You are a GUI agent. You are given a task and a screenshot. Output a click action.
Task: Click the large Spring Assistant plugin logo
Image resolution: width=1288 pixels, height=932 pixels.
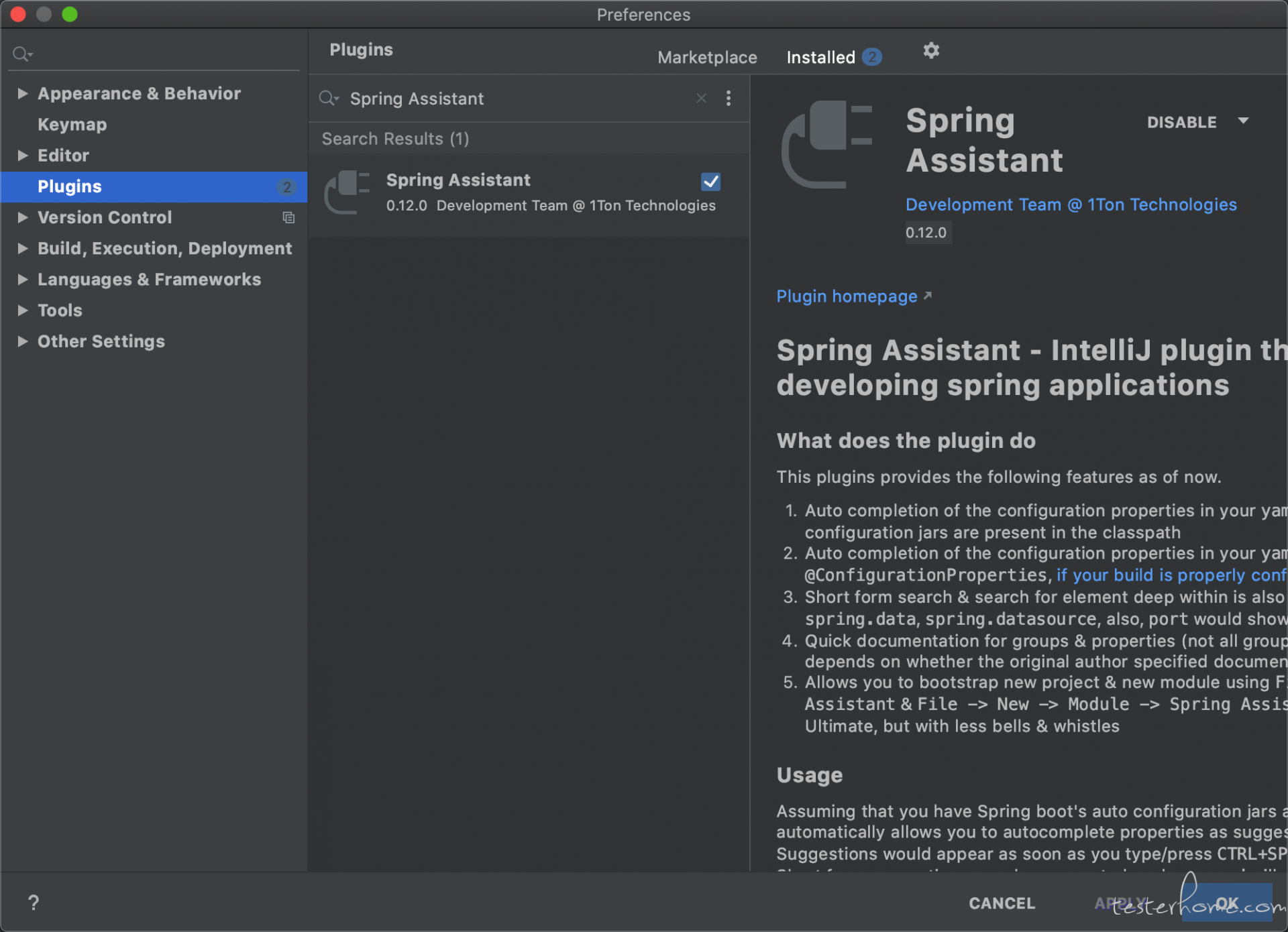[x=827, y=144]
